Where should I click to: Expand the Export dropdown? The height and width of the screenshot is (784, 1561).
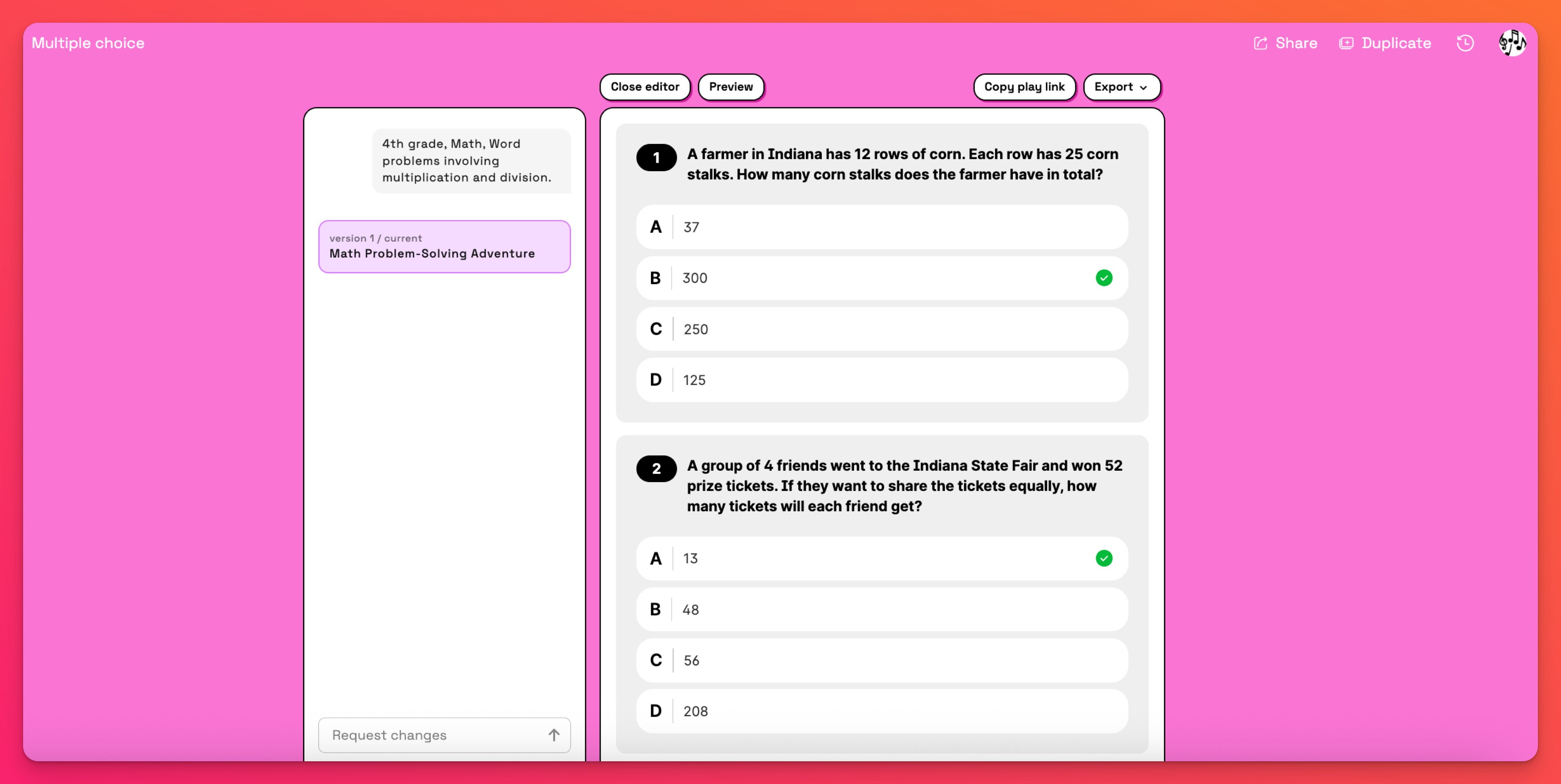(1113, 87)
